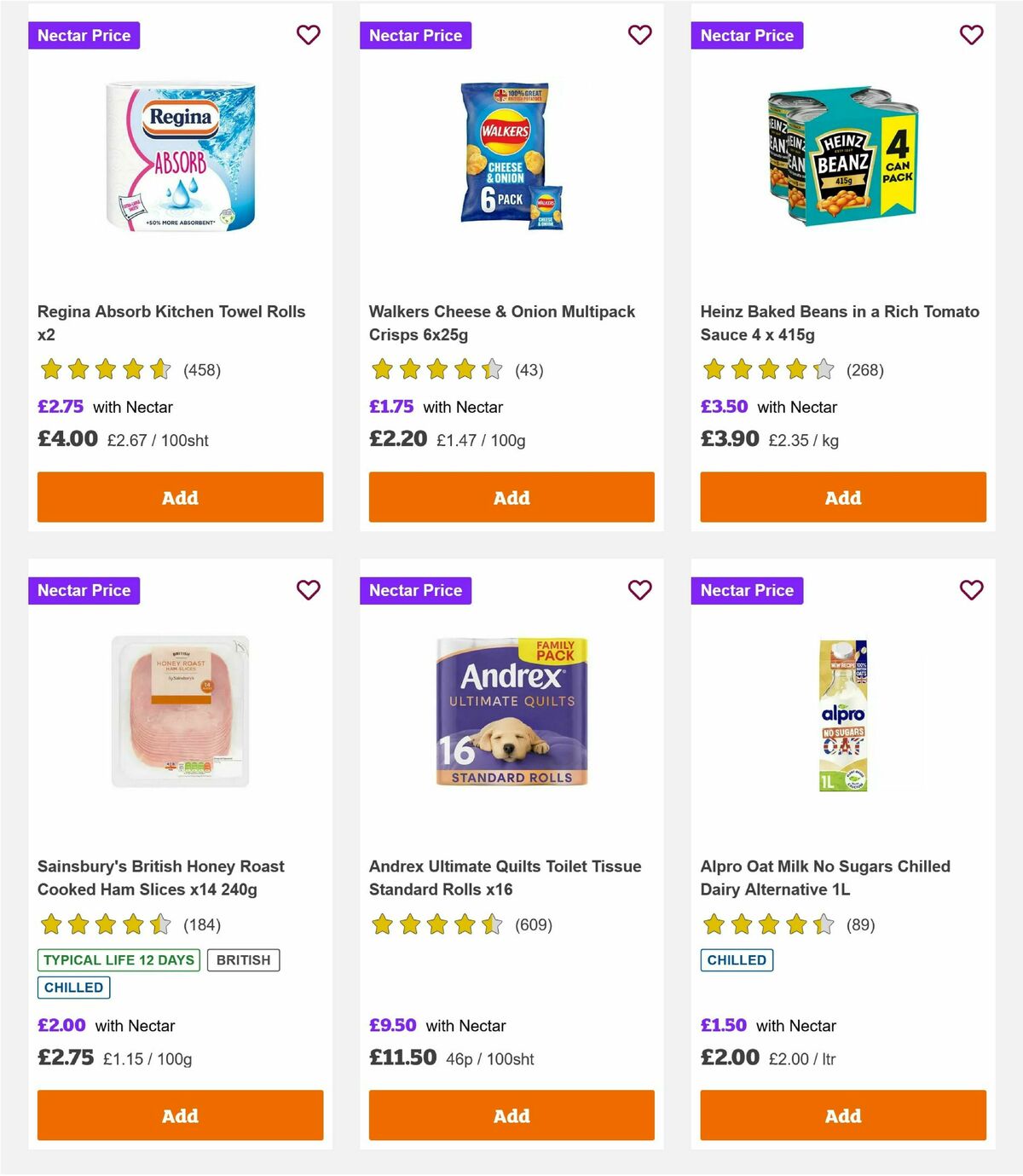Click the Nectar Price badge on Walkers crisps
1023x1176 pixels.
[x=415, y=35]
